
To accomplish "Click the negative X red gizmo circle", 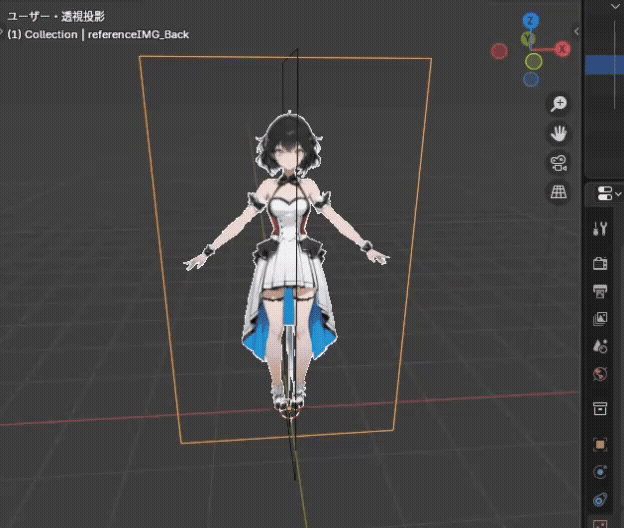I will 499,50.
